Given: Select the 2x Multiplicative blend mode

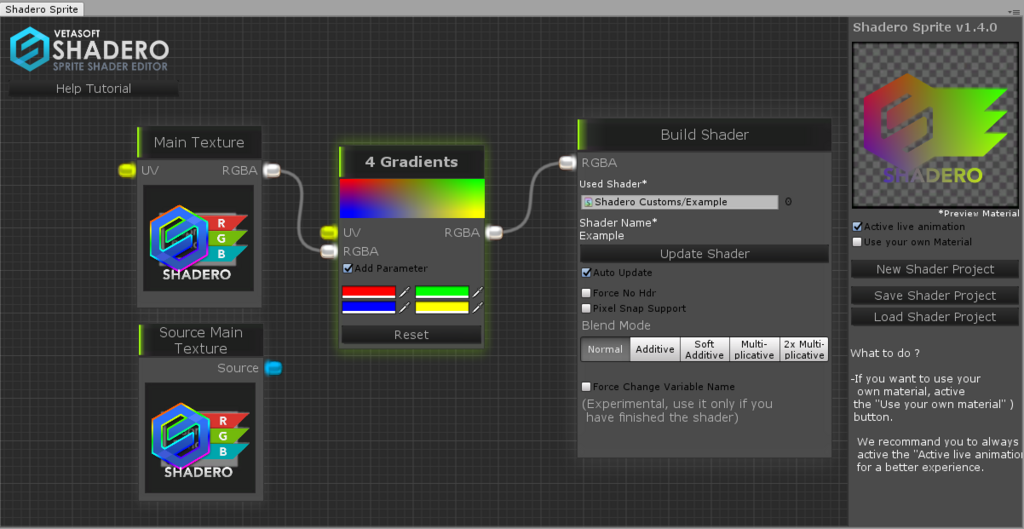Looking at the screenshot, I should point(804,349).
